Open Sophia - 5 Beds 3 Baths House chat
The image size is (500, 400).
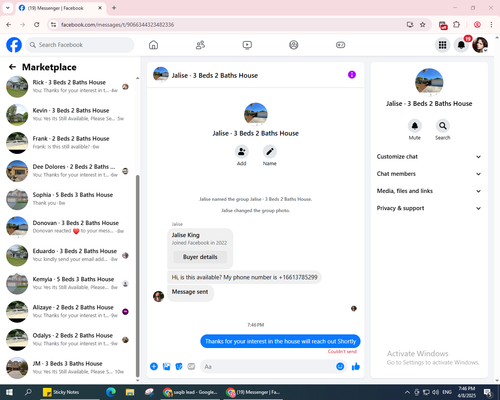[x=69, y=199]
